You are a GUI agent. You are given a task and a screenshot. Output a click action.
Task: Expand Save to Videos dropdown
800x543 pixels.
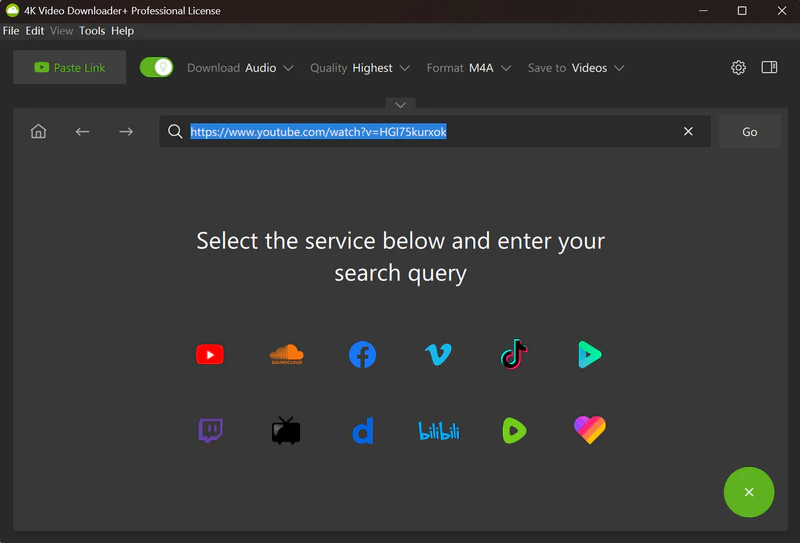coord(576,68)
